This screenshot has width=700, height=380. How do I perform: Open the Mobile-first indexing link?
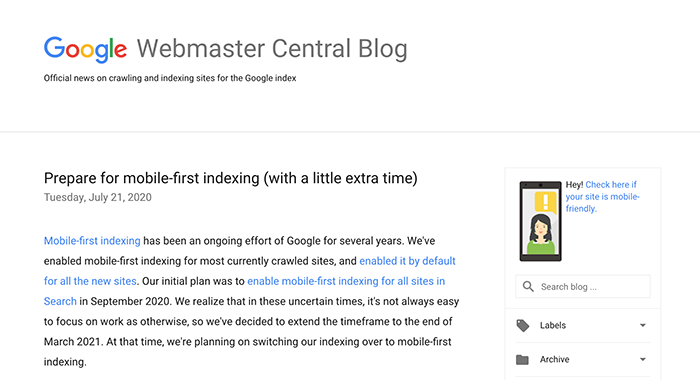92,241
